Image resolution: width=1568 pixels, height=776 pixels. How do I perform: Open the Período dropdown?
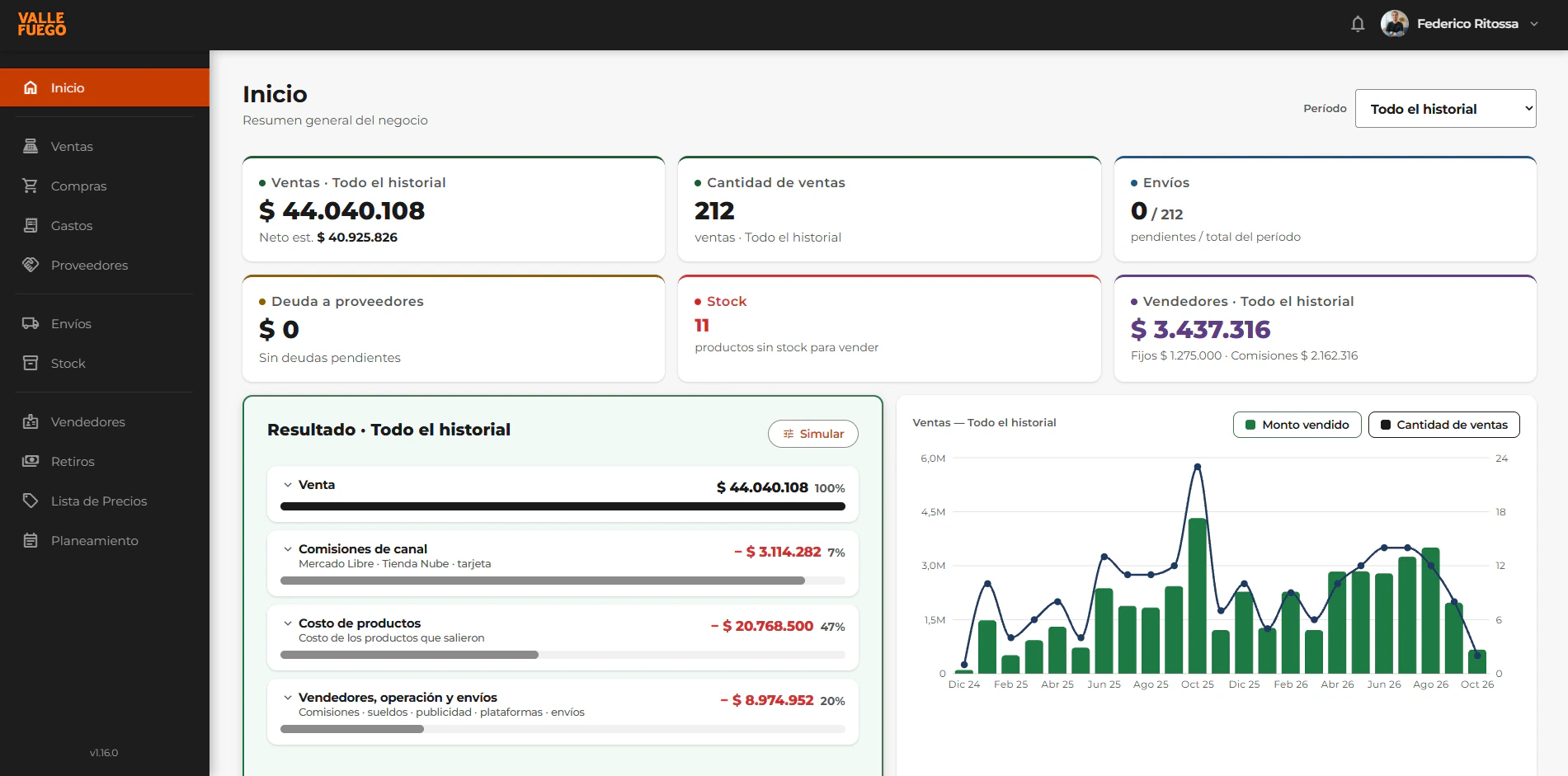1445,108
